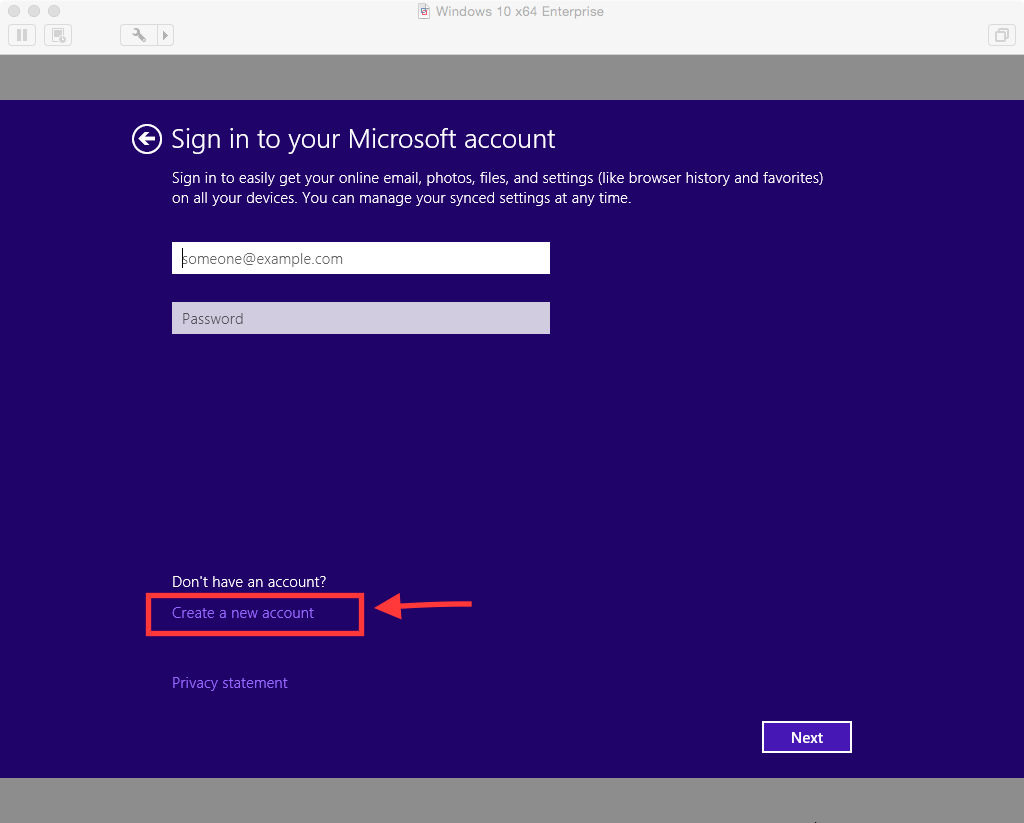Close the VM window red button
Screen dimensions: 1024x823
pos(14,11)
